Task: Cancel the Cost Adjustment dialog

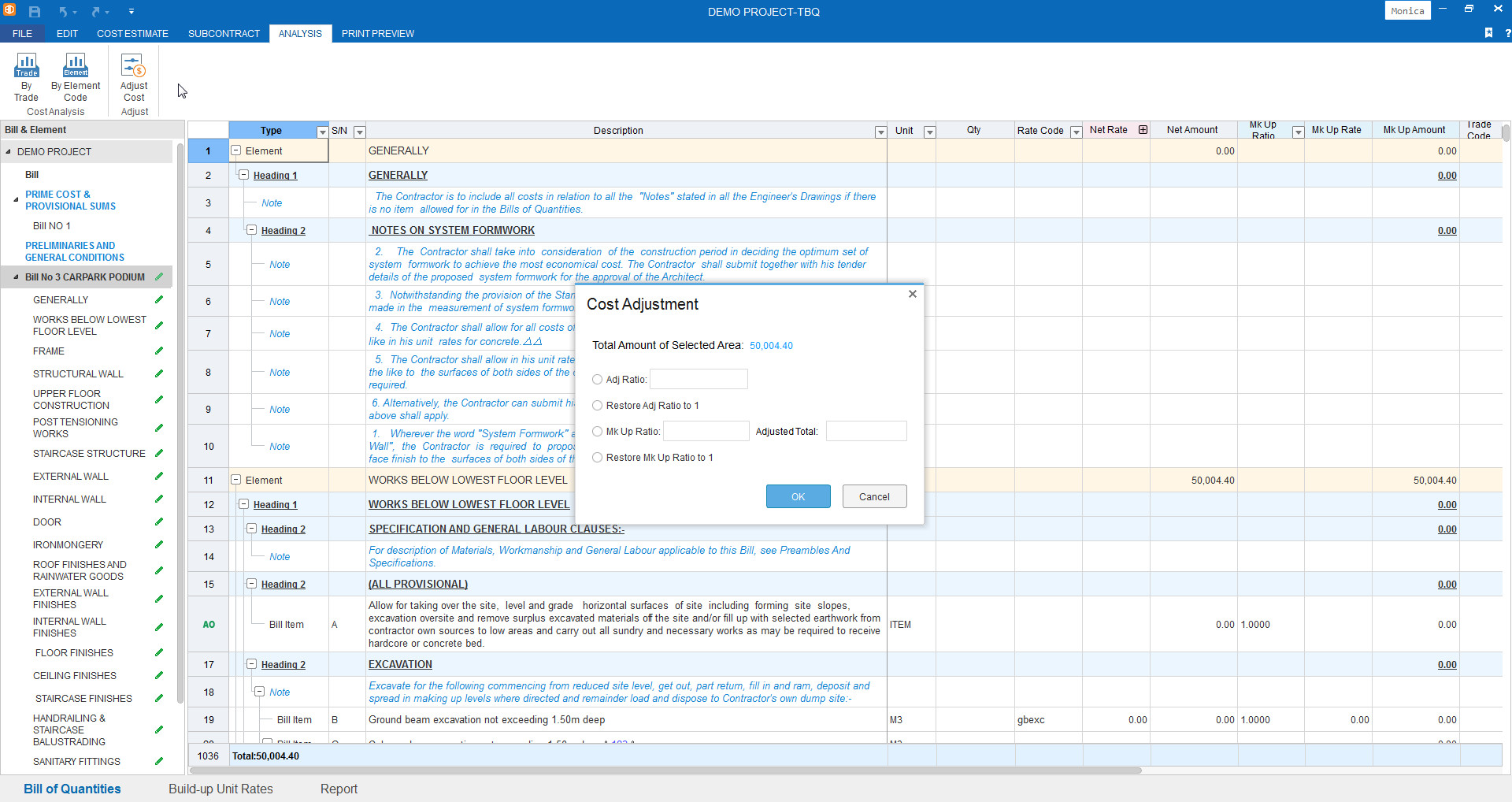Action: pos(874,496)
